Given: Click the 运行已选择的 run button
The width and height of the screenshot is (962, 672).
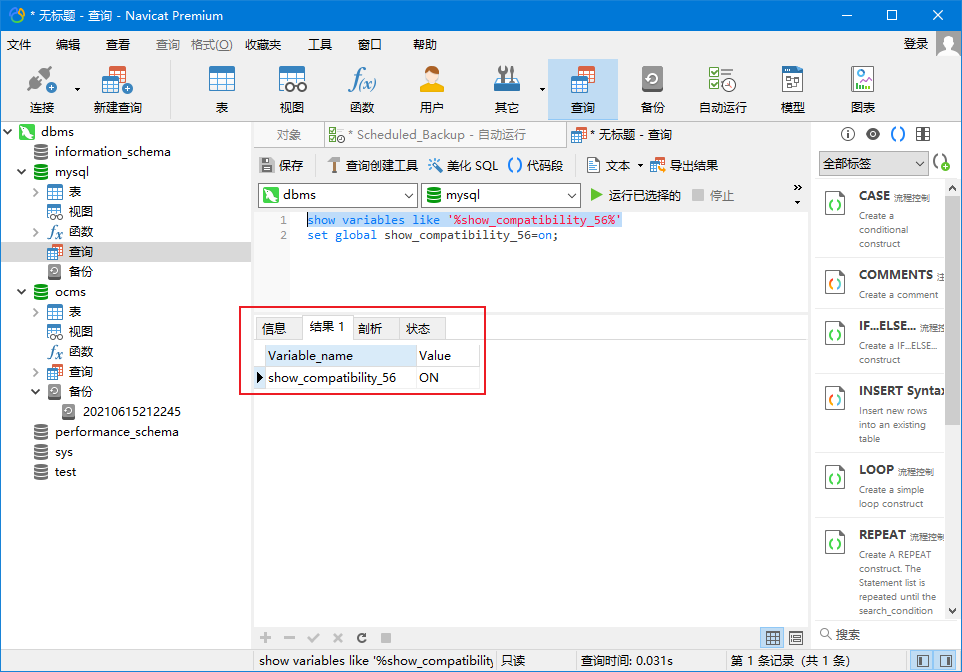Looking at the screenshot, I should pos(636,195).
